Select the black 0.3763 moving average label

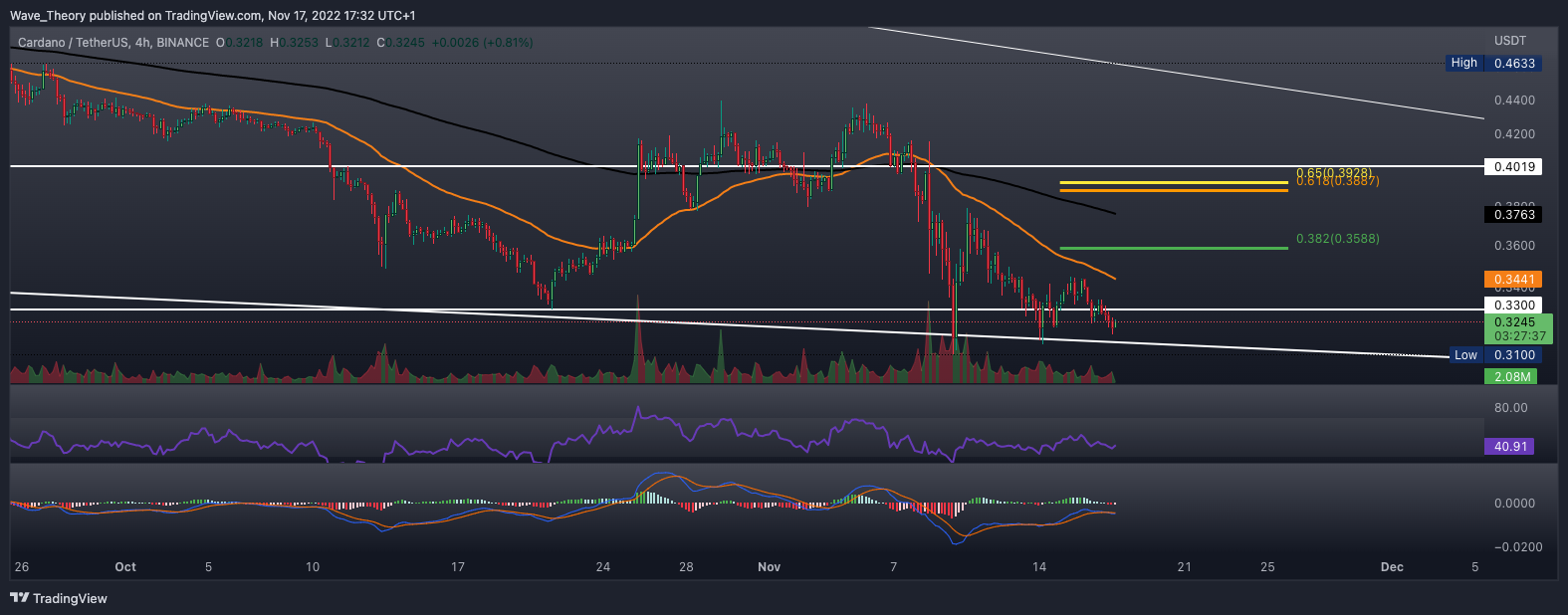click(x=1512, y=214)
